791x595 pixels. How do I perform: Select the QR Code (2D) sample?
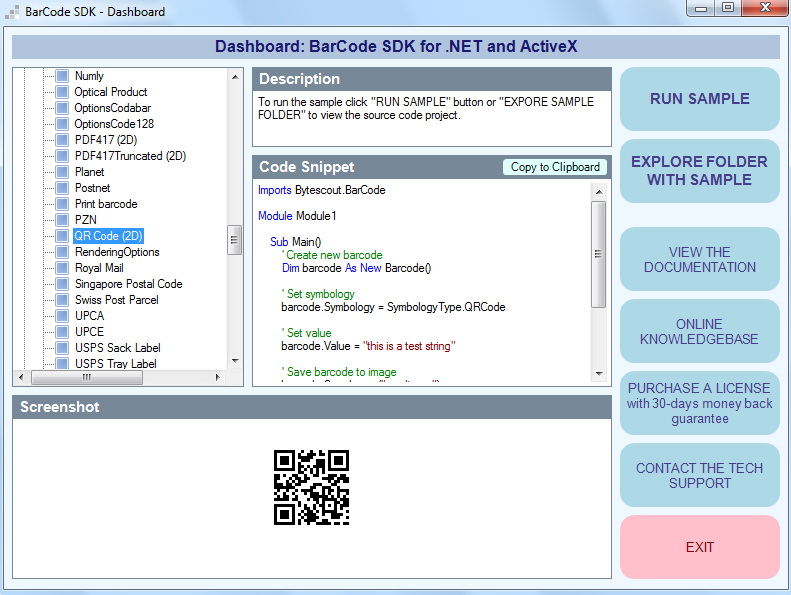[109, 236]
